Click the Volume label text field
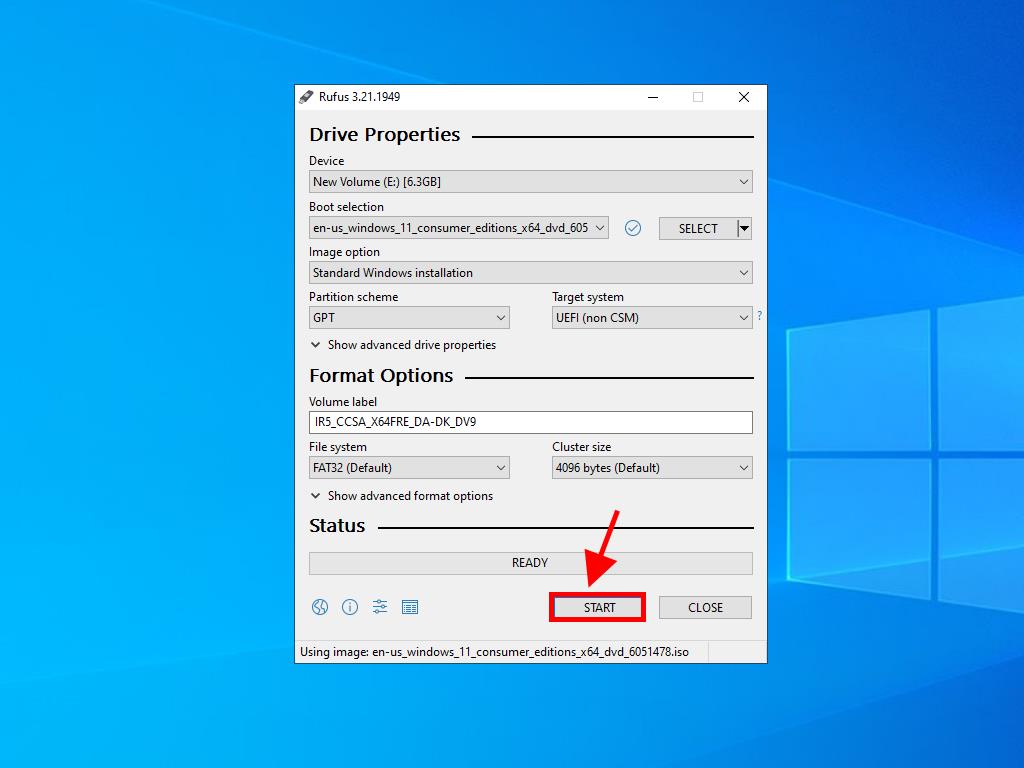 (x=530, y=422)
